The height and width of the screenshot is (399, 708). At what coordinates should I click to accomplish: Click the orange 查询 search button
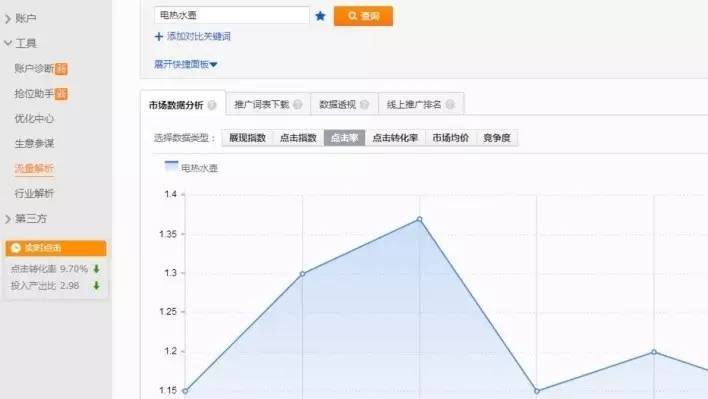(x=363, y=16)
